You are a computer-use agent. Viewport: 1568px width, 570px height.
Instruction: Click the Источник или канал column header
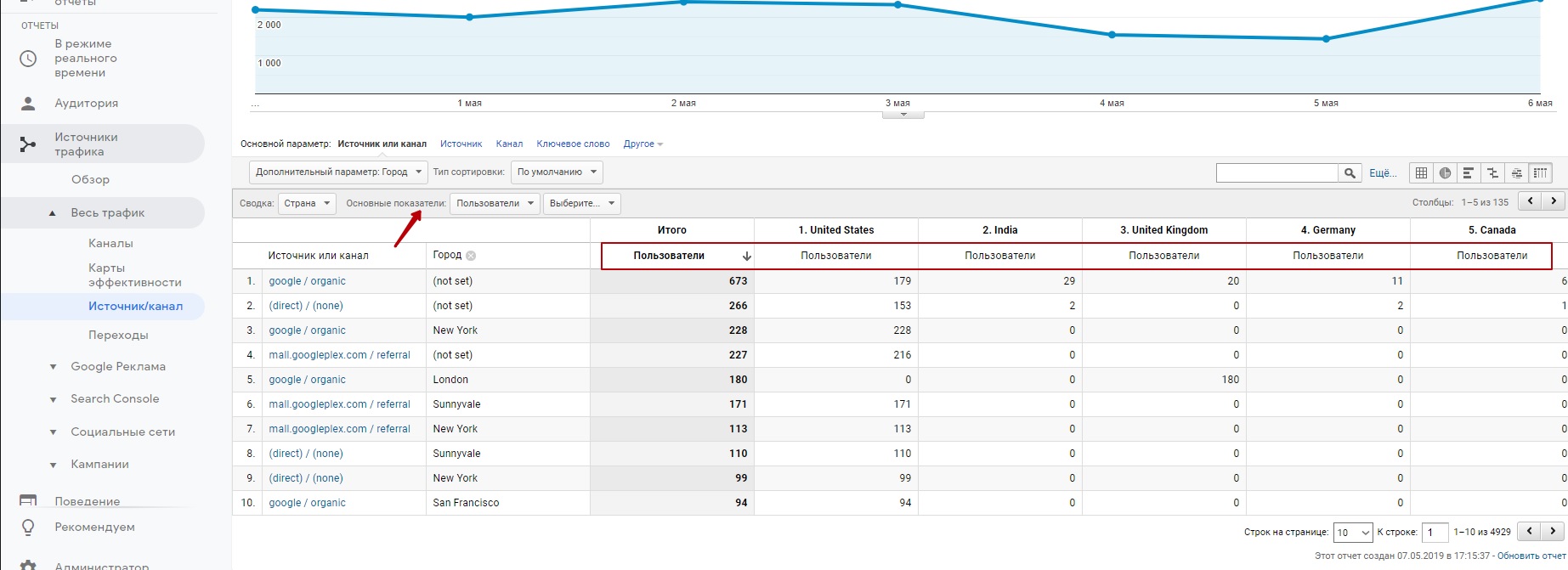click(x=319, y=255)
